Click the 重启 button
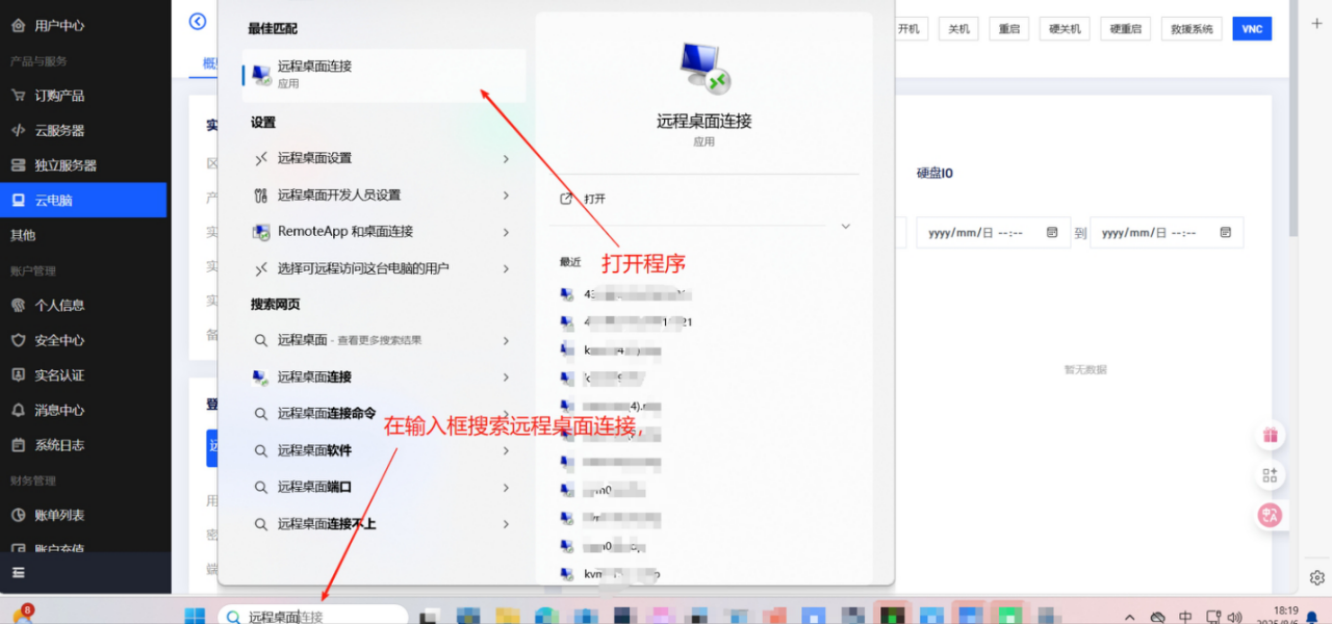 coord(1009,29)
